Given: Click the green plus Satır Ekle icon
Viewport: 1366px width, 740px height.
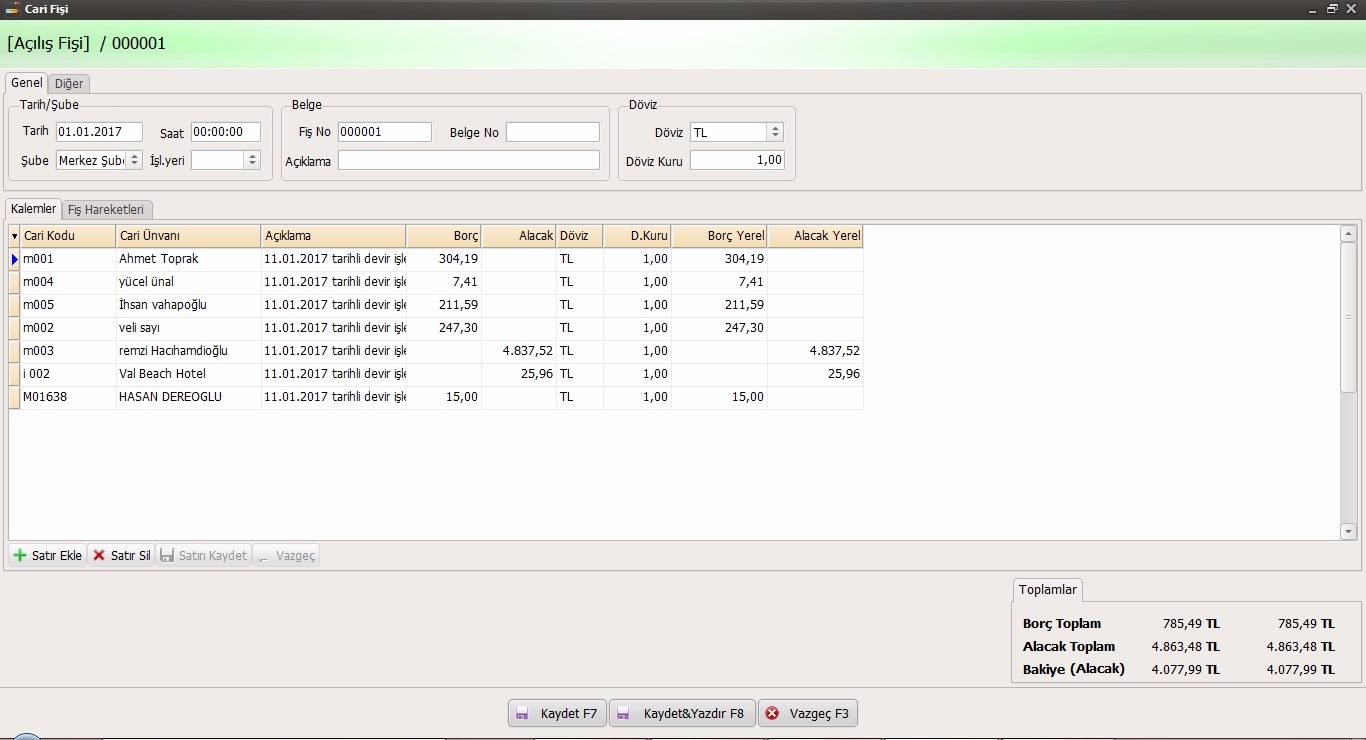Looking at the screenshot, I should click(20, 555).
